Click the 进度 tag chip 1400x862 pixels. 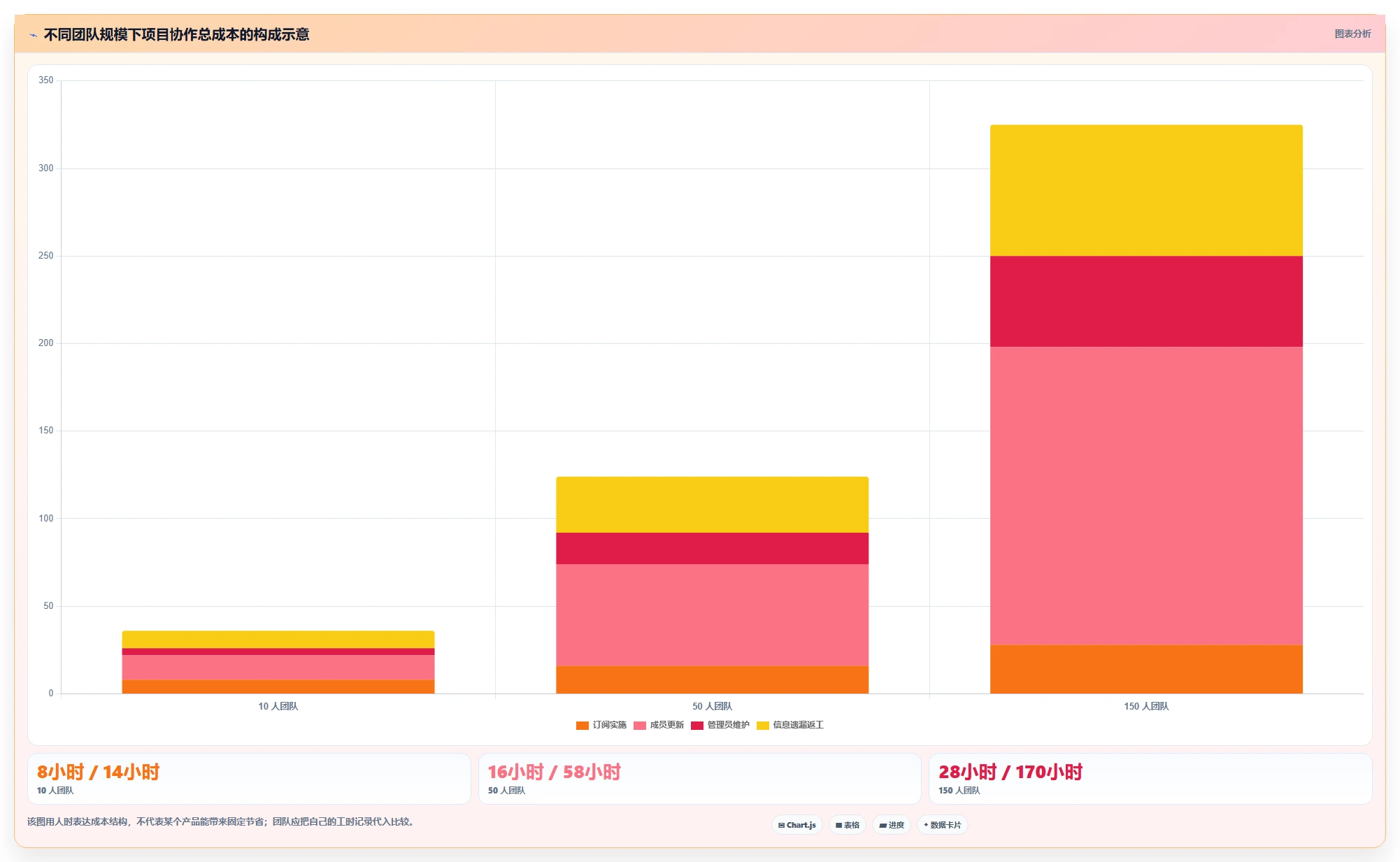pyautogui.click(x=892, y=825)
